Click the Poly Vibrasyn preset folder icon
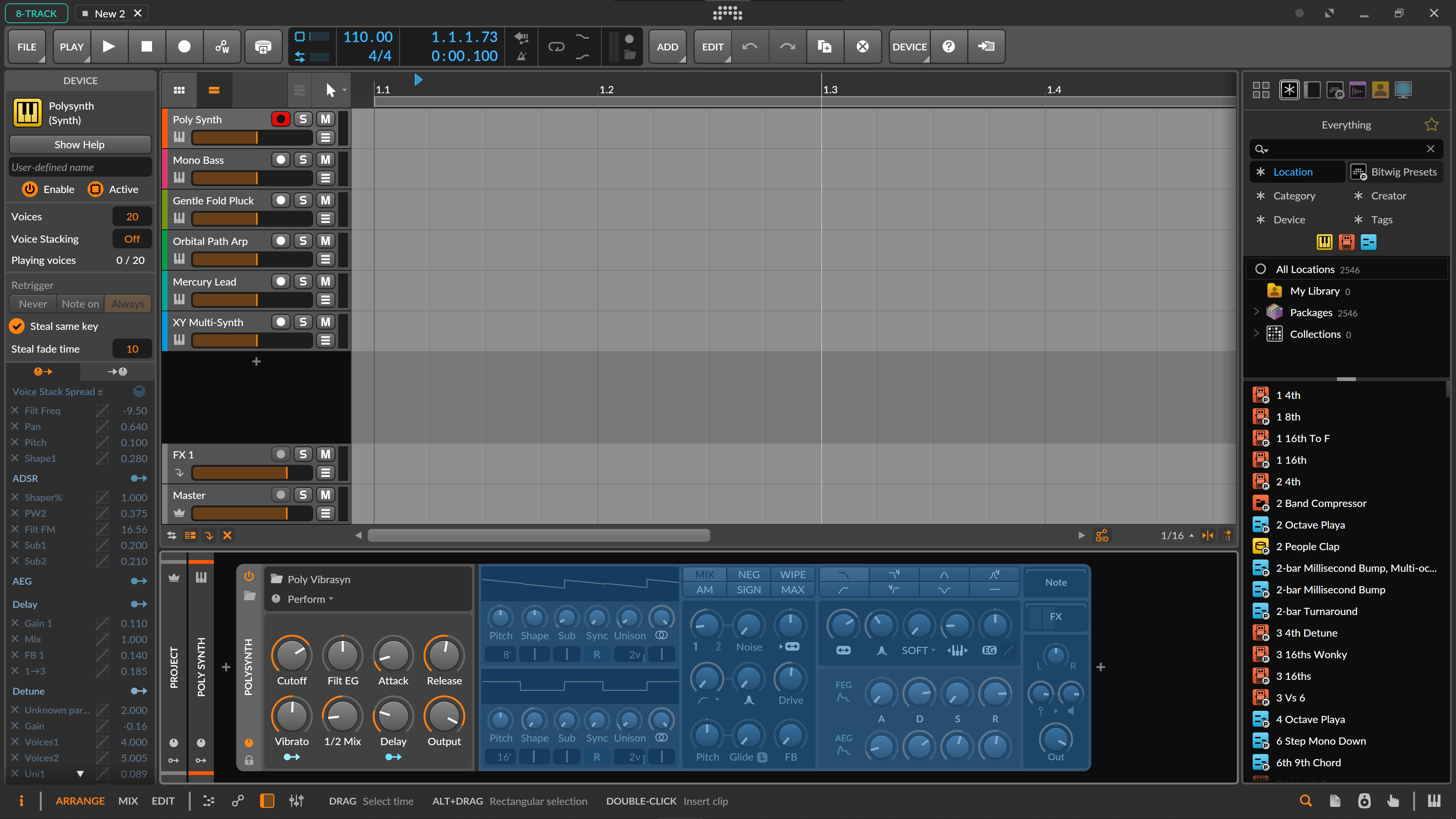1456x819 pixels. (x=276, y=579)
